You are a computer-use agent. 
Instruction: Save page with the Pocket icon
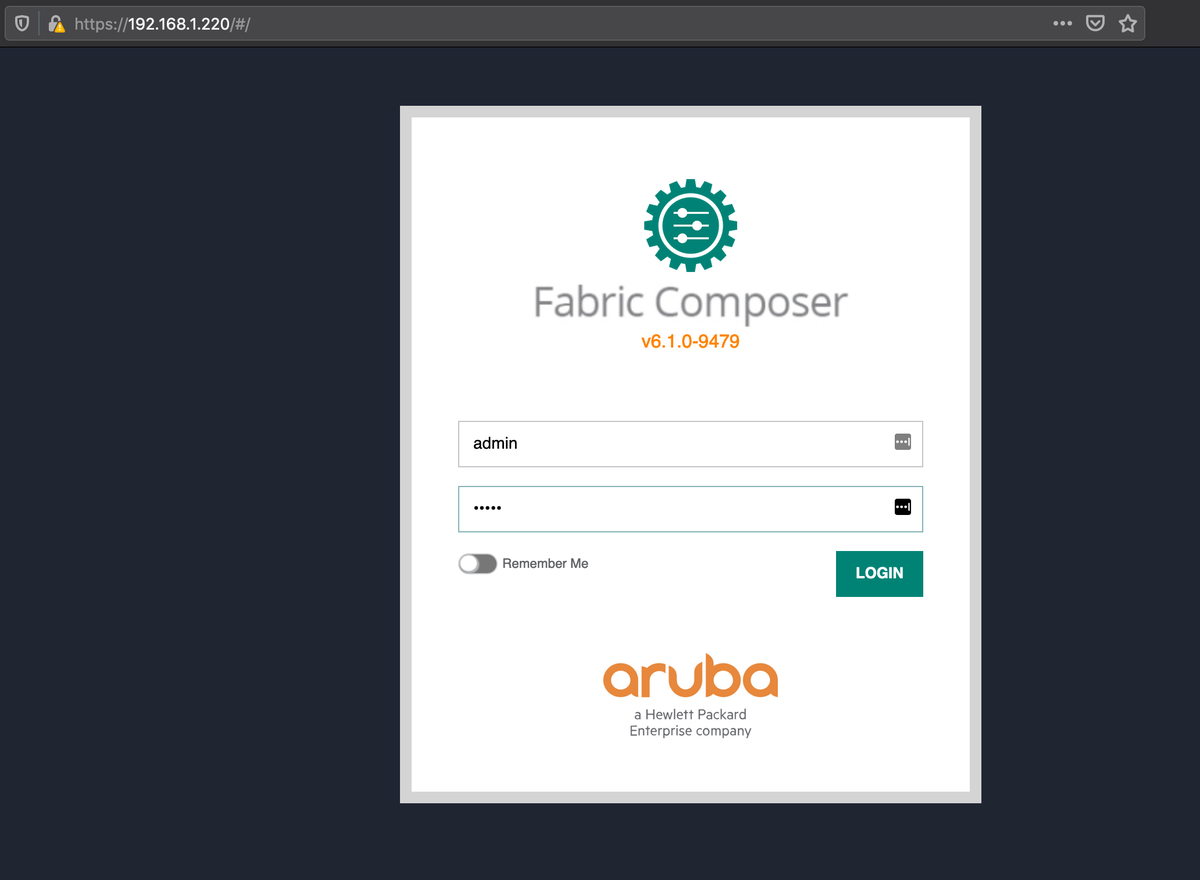[1095, 23]
